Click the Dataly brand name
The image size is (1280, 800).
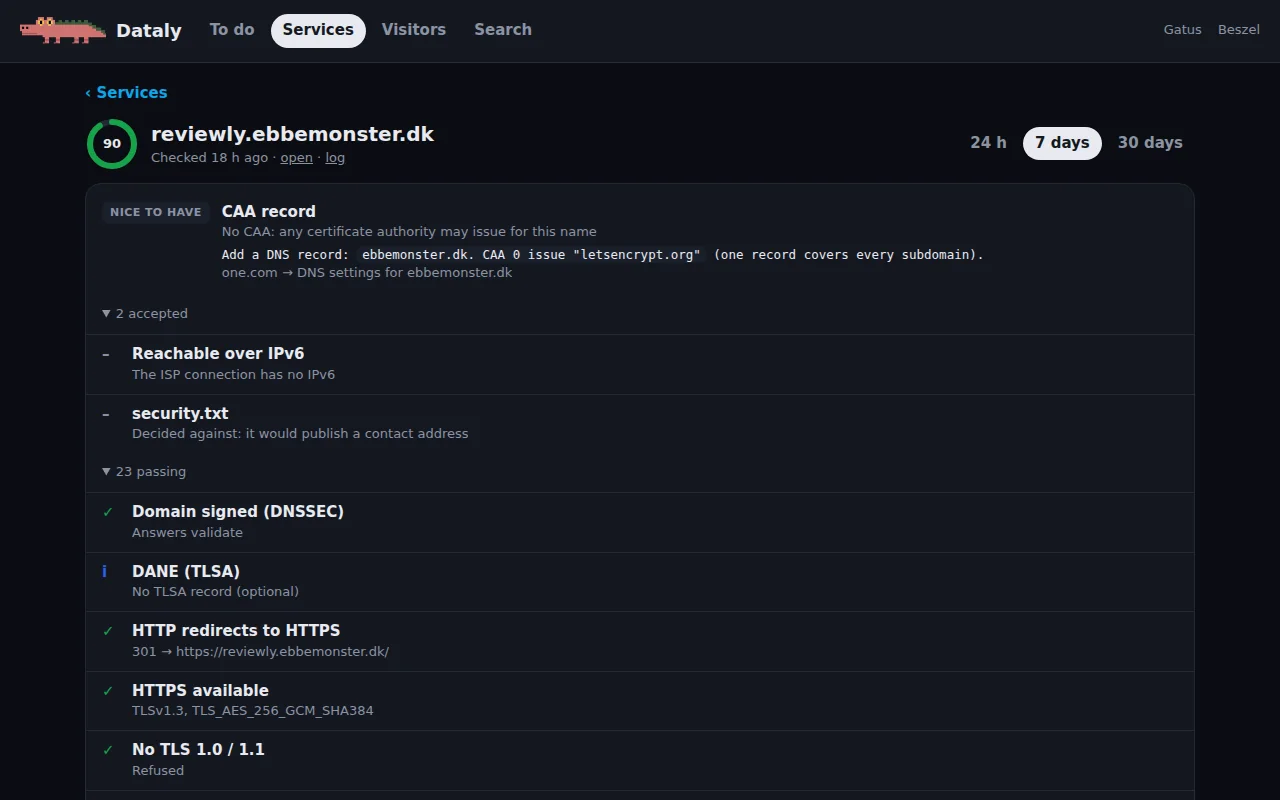149,31
